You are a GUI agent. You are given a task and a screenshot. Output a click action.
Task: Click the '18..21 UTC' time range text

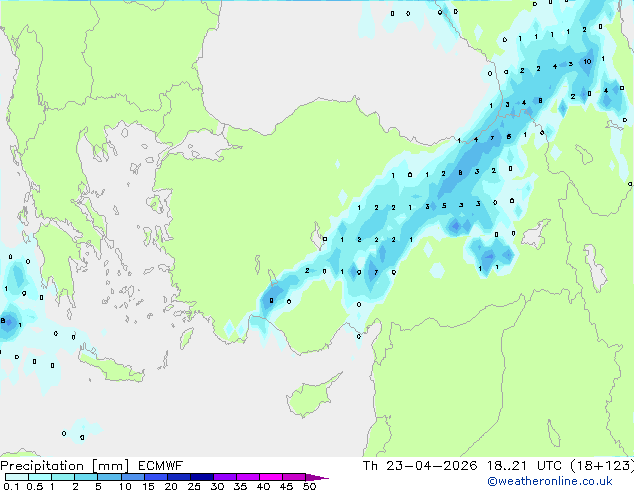tap(524, 466)
